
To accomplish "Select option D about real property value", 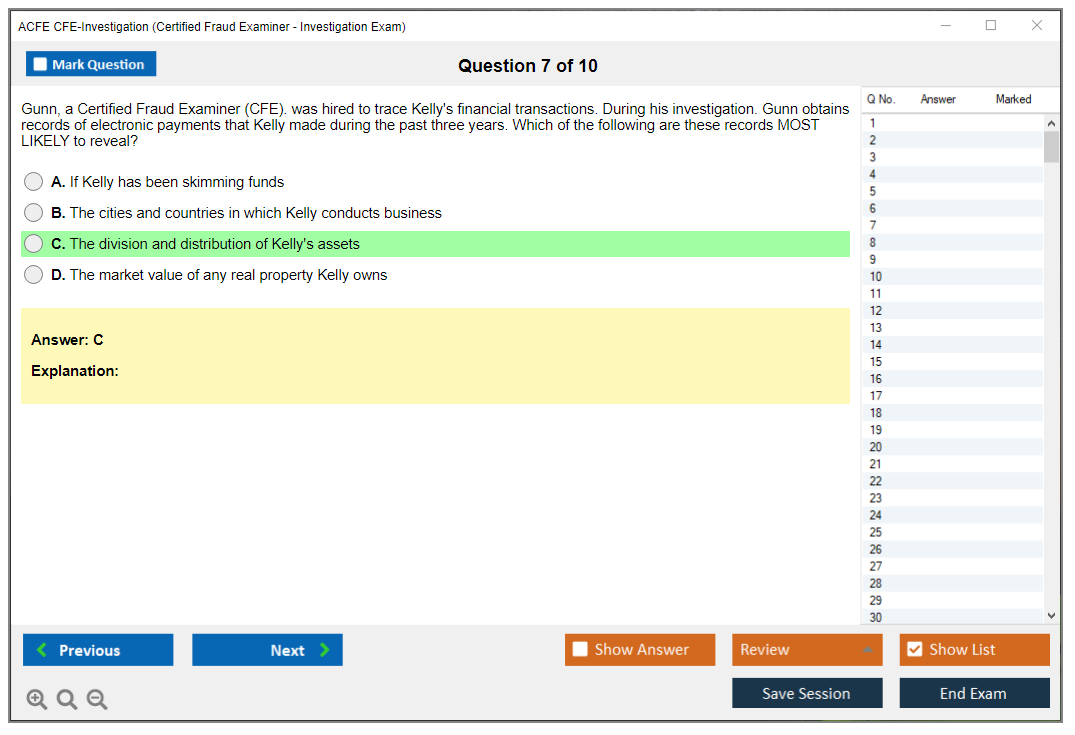I will click(34, 275).
